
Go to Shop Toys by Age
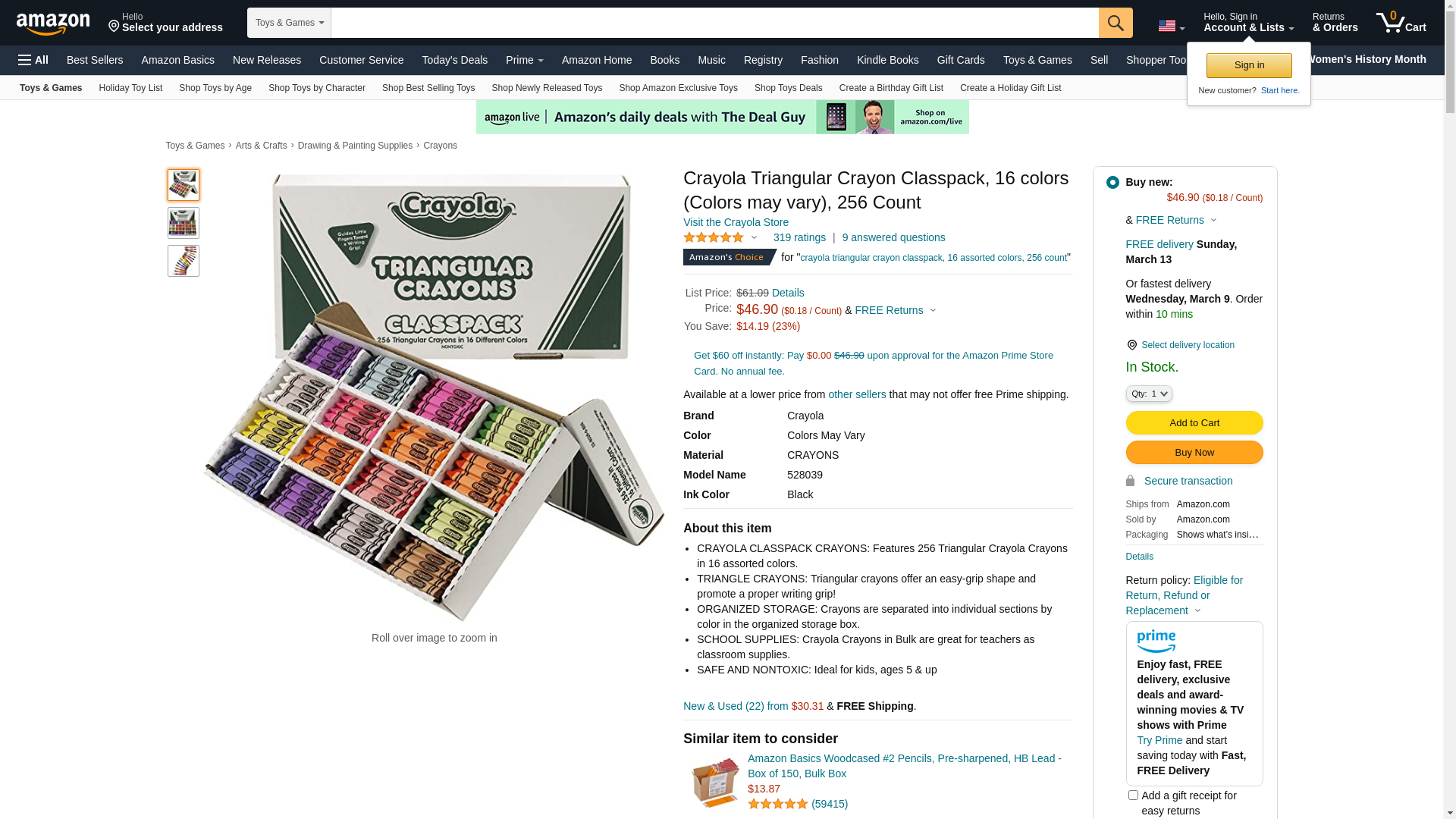coord(215,88)
